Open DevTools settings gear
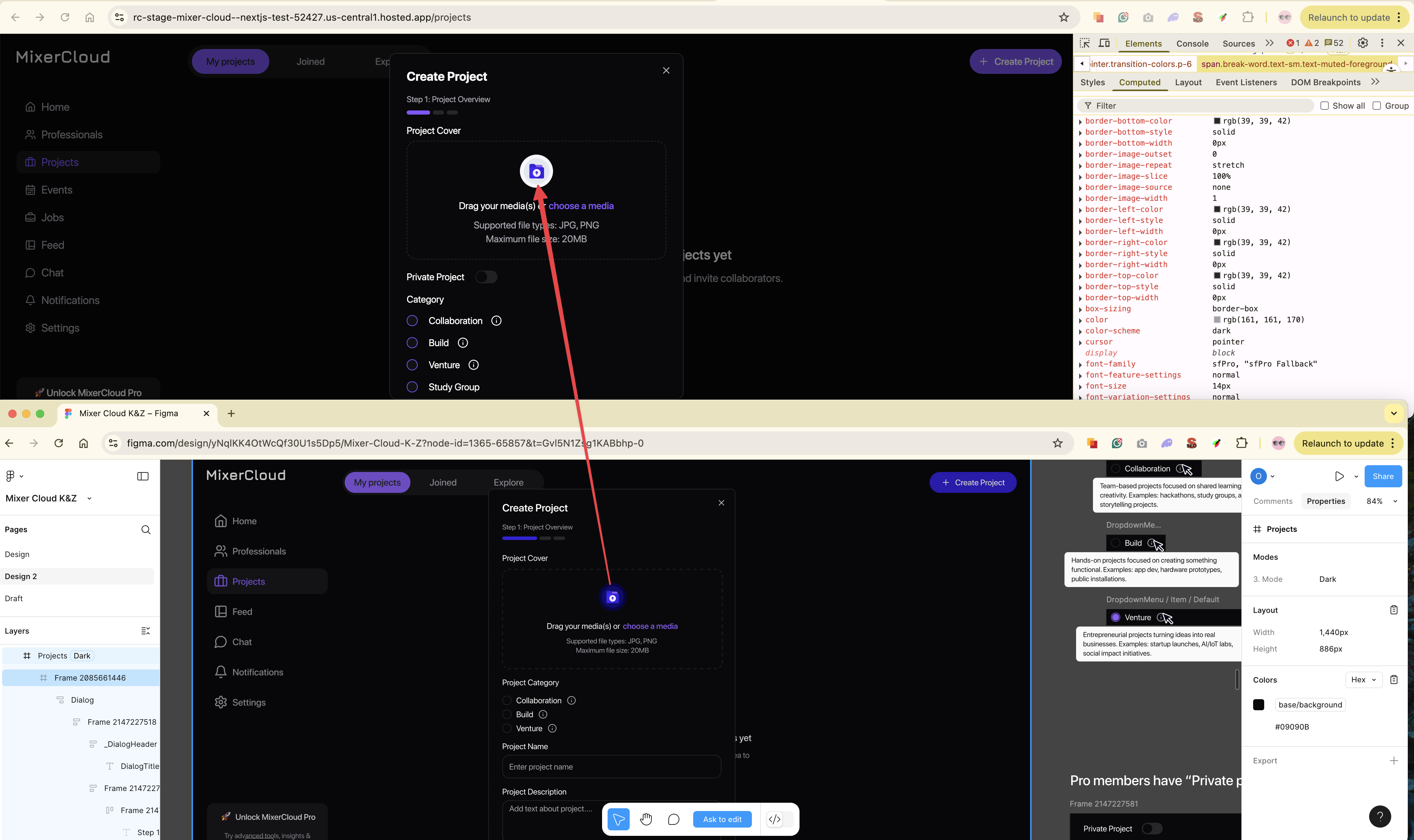The width and height of the screenshot is (1414, 840). [x=1363, y=43]
